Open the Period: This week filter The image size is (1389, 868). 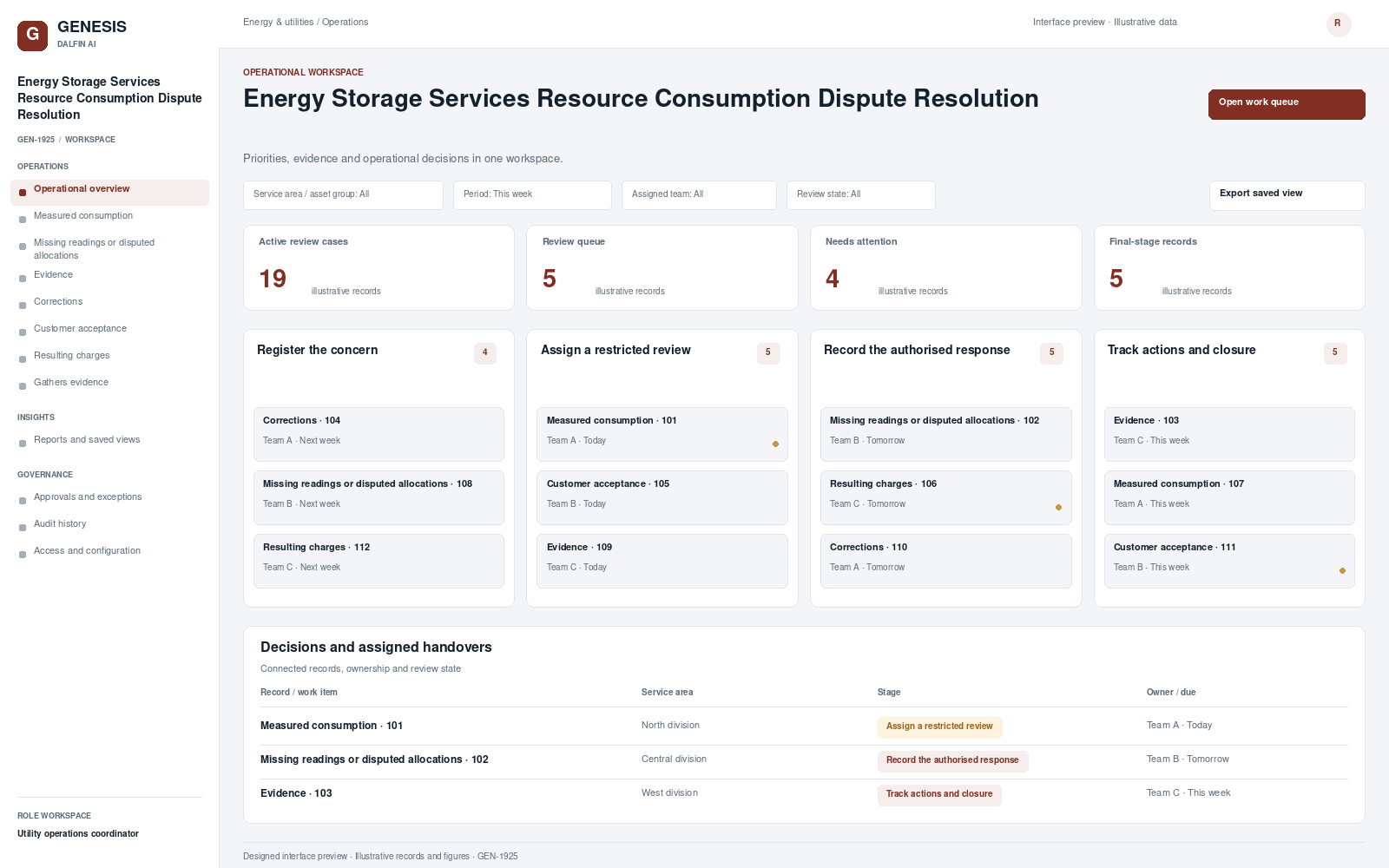coord(532,195)
